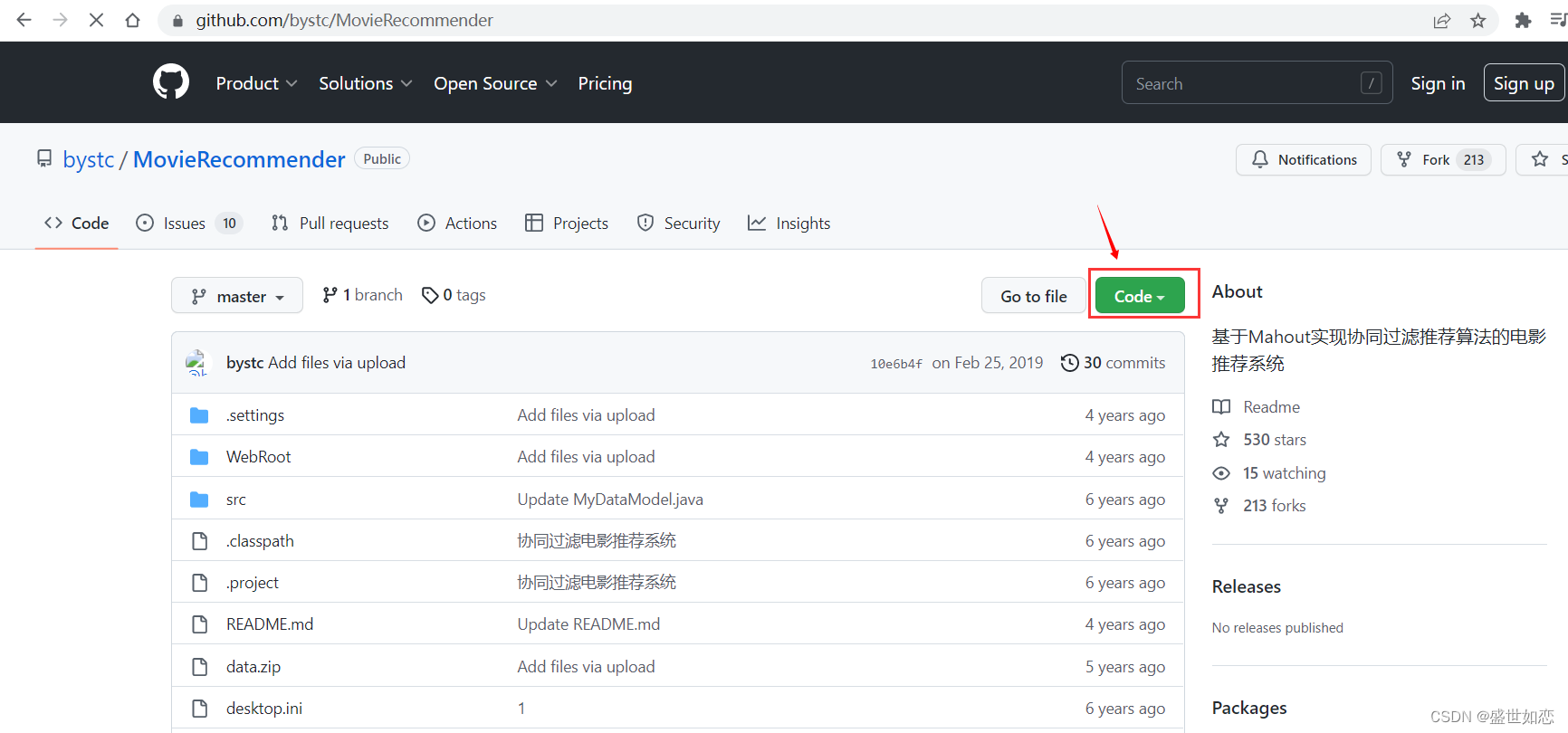Open the master branch selector
Viewport: 1568px width, 733px height.
(237, 296)
